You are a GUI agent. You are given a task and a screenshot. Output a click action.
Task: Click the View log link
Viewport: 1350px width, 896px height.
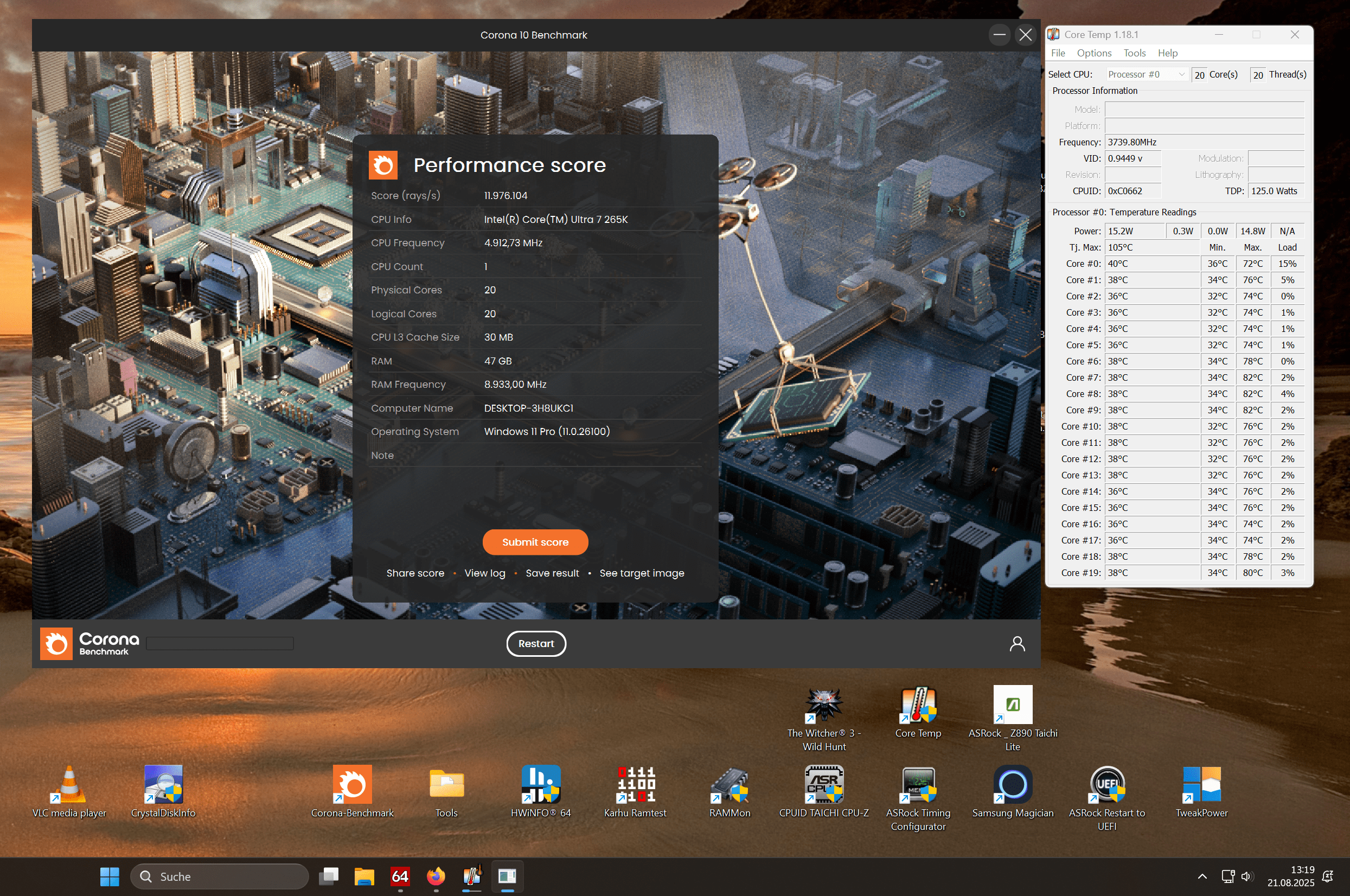point(484,573)
